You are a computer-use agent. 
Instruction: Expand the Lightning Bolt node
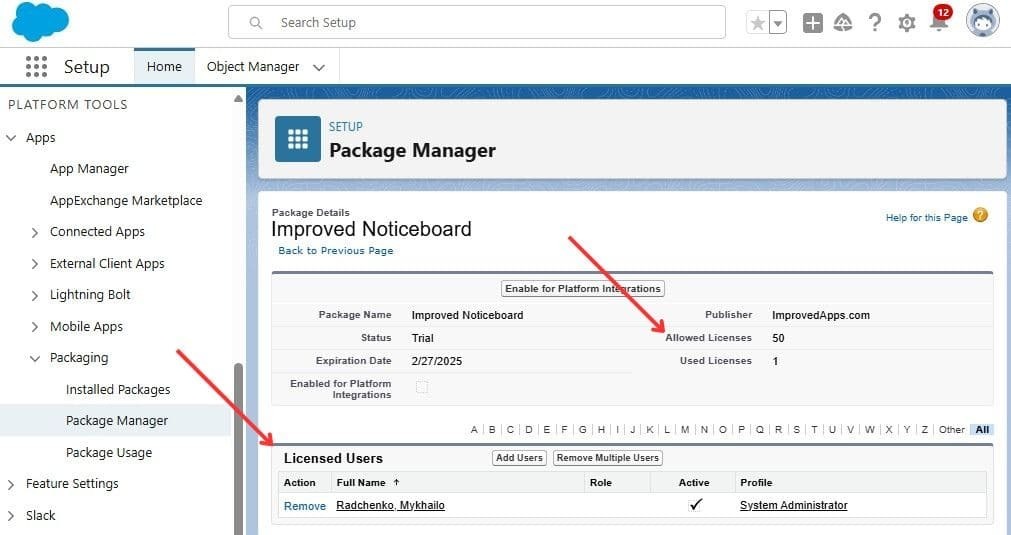35,295
